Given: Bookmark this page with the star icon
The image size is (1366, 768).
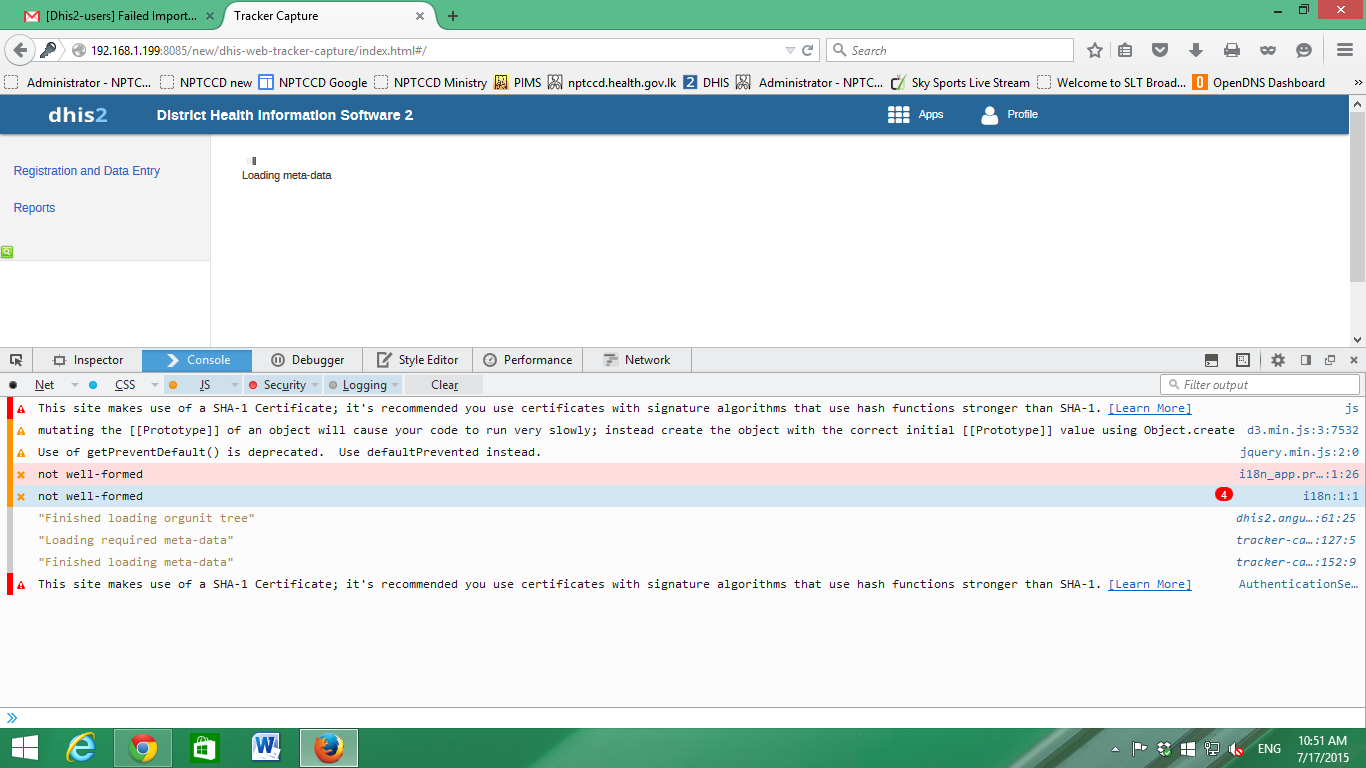Looking at the screenshot, I should (1095, 50).
